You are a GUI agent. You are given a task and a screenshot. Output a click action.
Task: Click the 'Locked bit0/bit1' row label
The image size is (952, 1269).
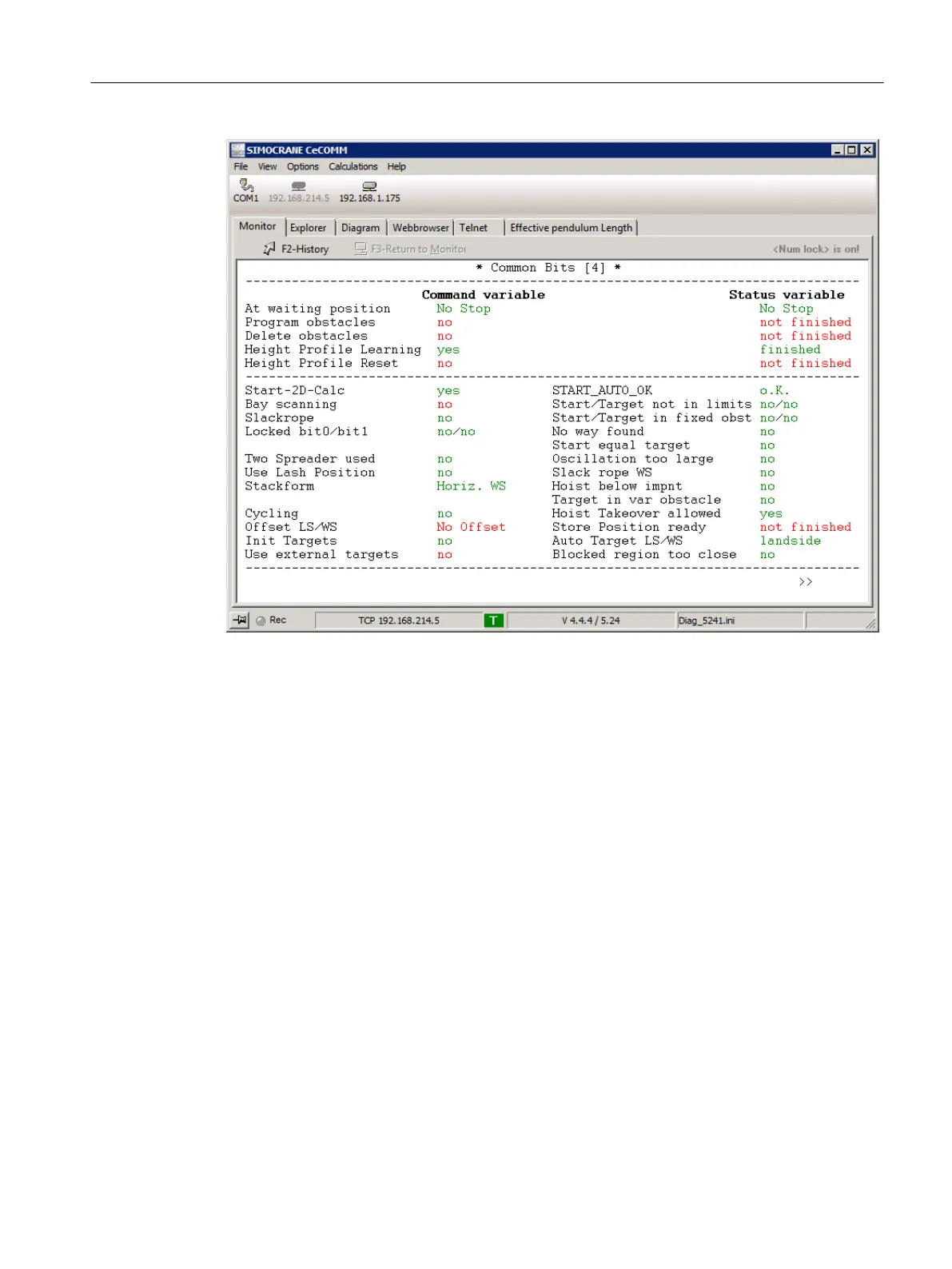click(306, 431)
